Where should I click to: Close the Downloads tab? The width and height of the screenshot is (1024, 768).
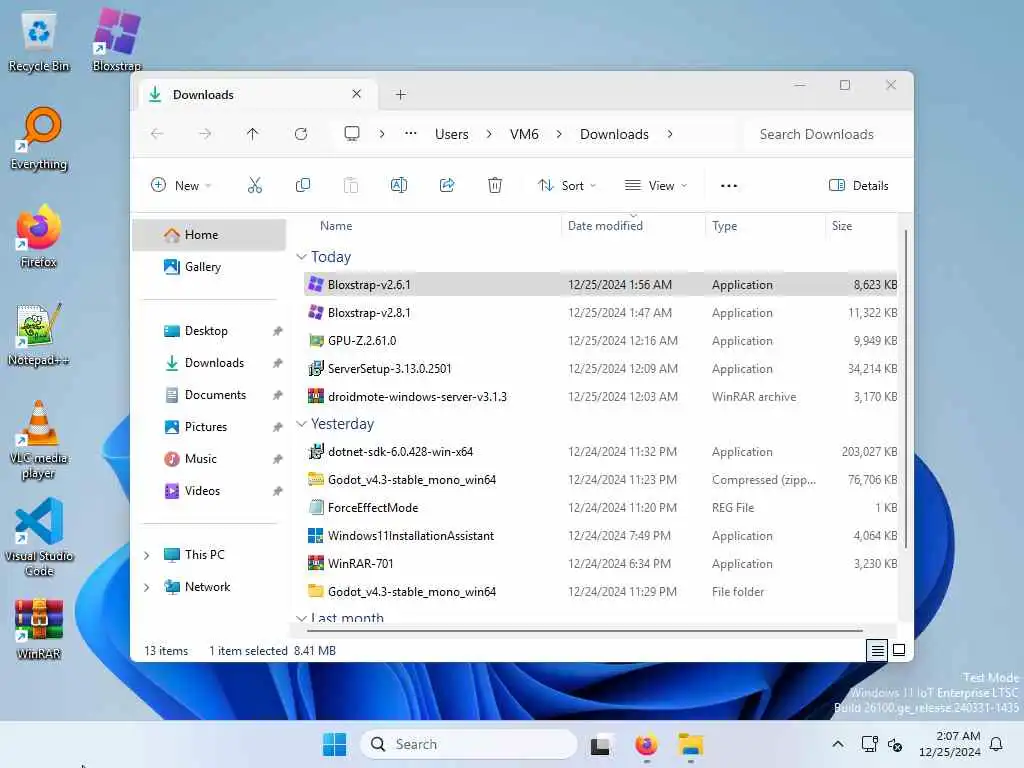pyautogui.click(x=357, y=94)
